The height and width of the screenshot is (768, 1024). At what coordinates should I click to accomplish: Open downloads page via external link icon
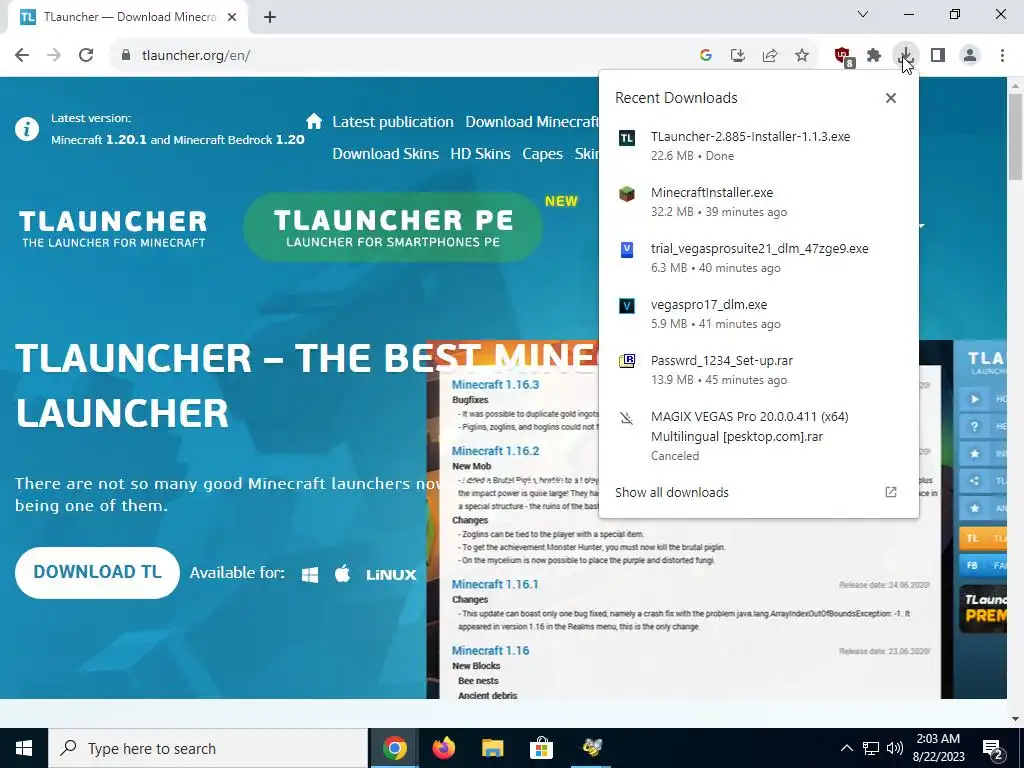tap(891, 492)
